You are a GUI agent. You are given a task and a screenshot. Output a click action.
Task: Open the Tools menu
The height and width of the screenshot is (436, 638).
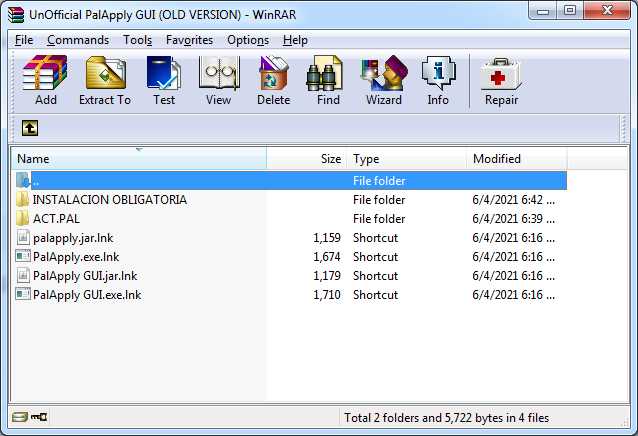(x=138, y=40)
